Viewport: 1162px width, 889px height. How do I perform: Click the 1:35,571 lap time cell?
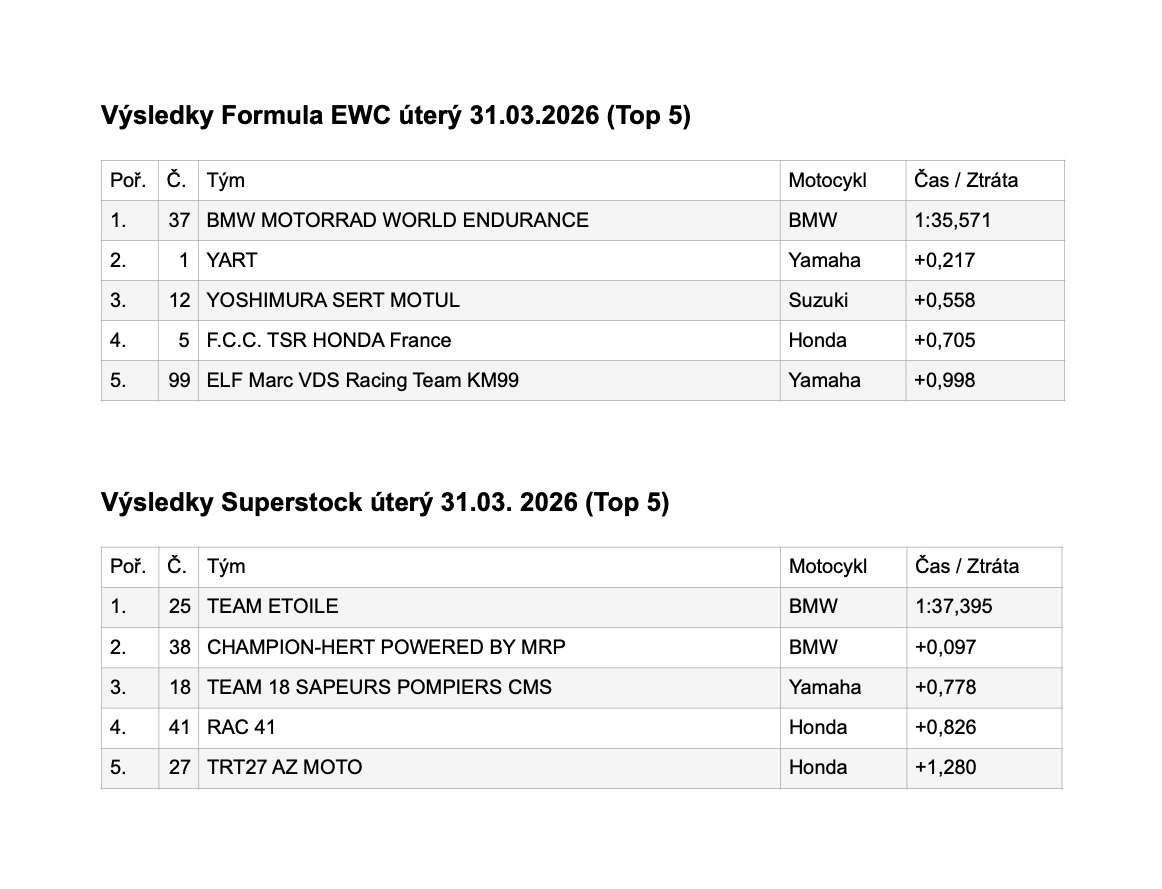(952, 220)
